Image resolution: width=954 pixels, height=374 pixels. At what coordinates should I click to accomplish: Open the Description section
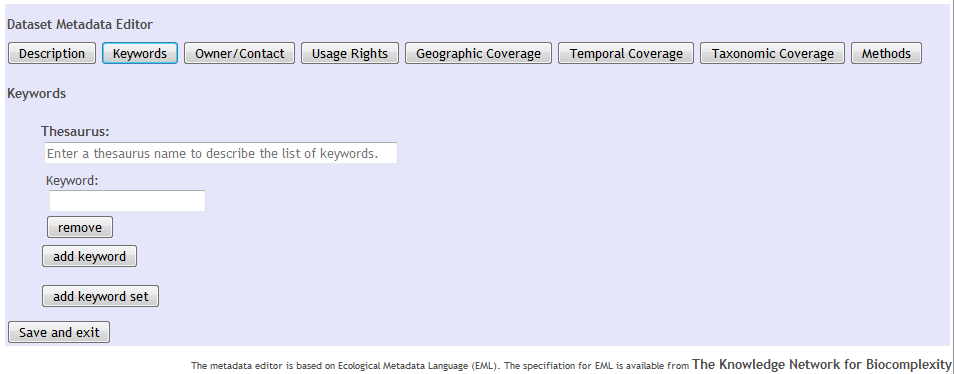[x=52, y=54]
